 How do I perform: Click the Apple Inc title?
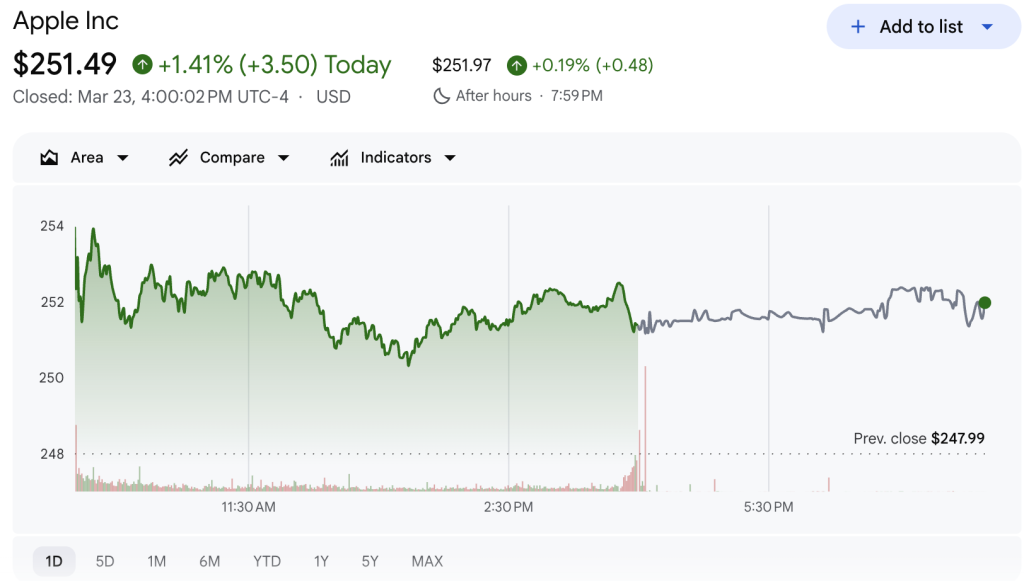[x=66, y=21]
